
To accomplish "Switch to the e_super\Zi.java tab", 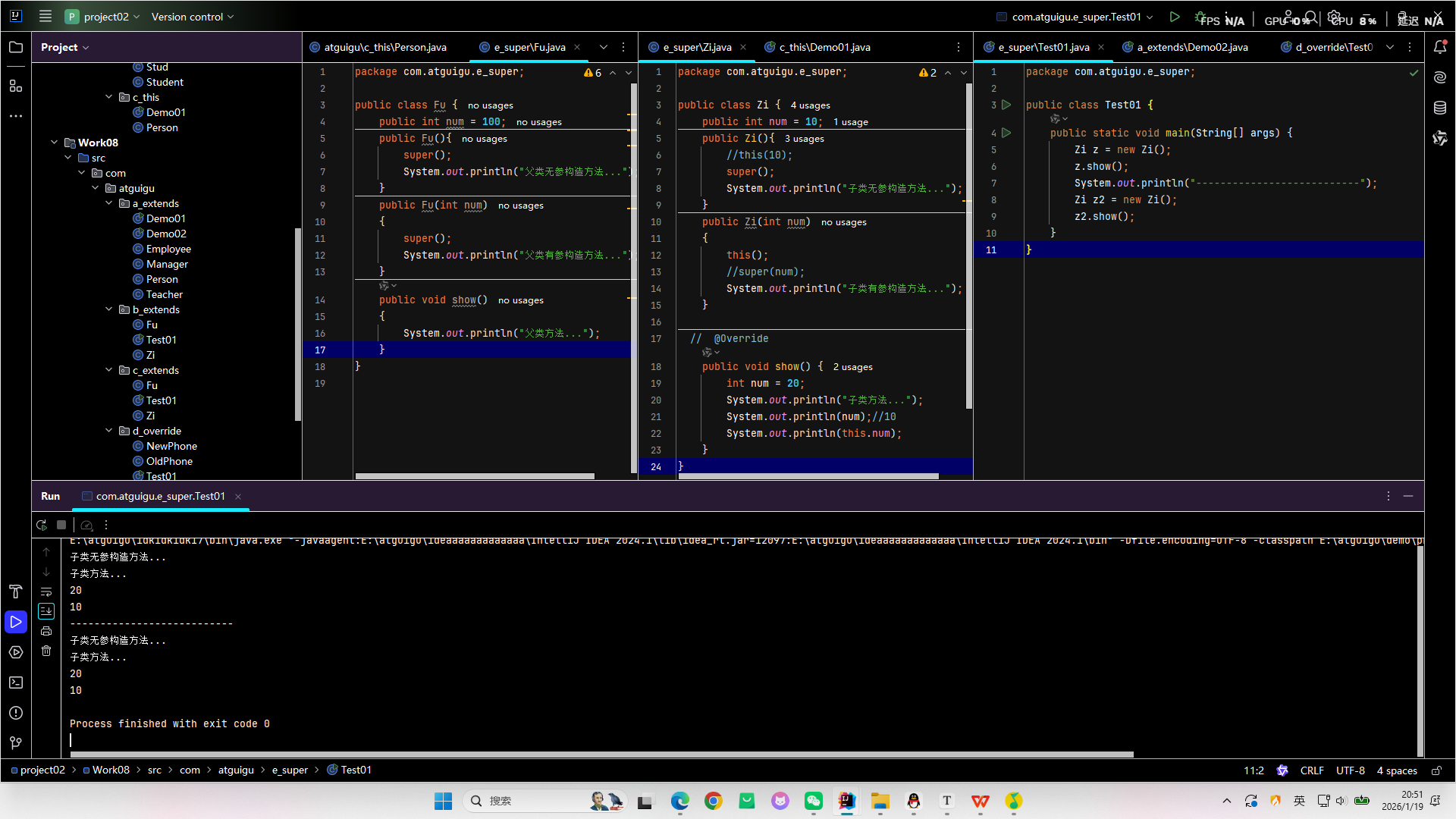I will pyautogui.click(x=696, y=47).
